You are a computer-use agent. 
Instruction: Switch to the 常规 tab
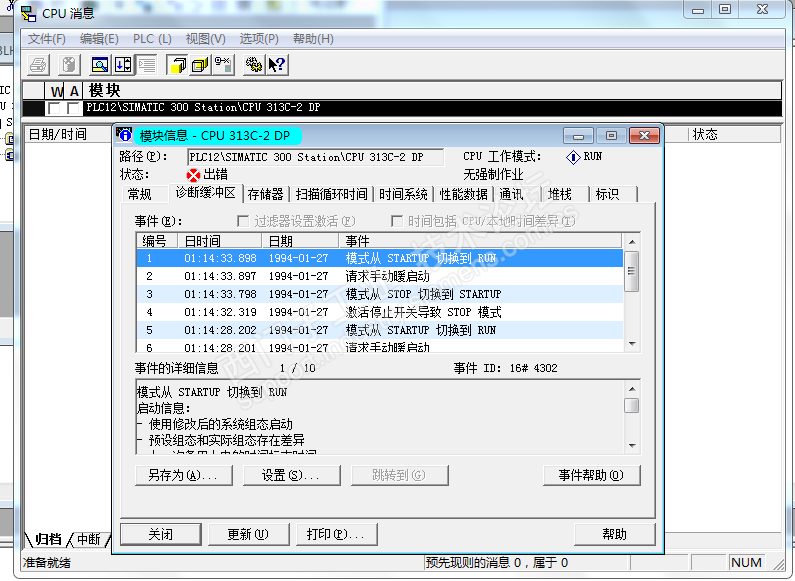click(x=139, y=194)
